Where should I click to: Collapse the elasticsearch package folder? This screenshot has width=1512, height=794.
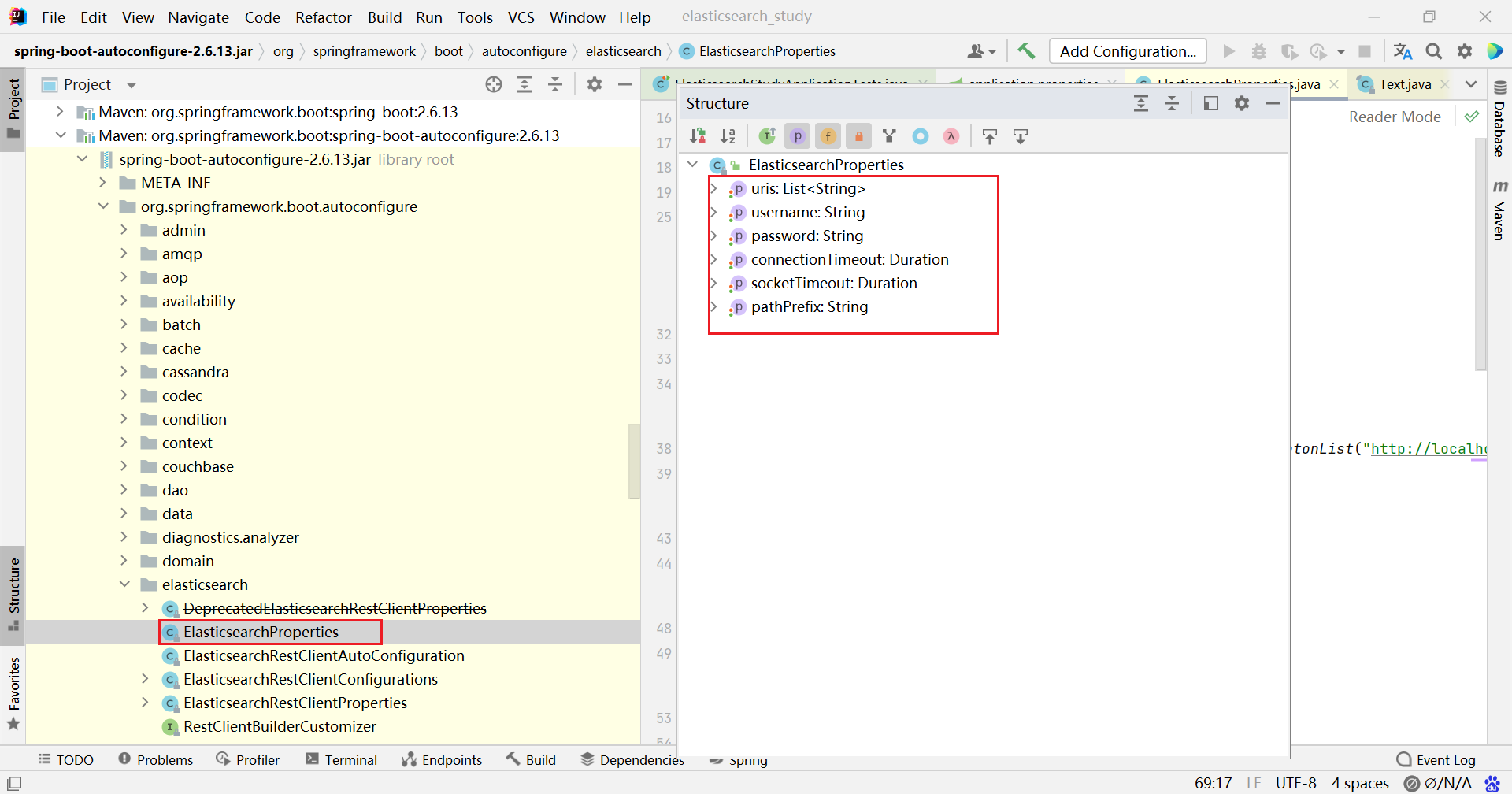click(x=124, y=584)
